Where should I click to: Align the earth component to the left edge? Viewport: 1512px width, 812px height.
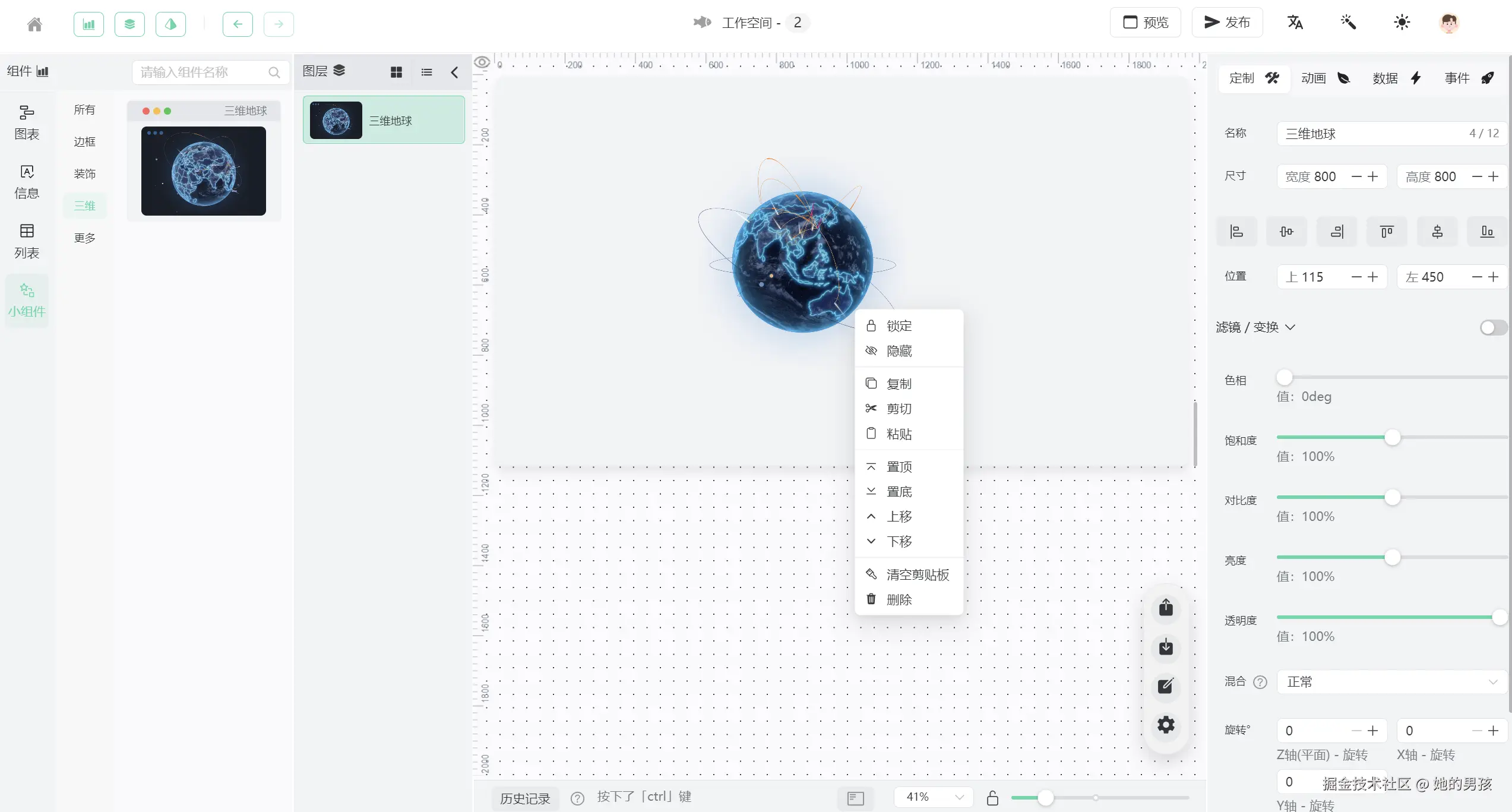1236,231
